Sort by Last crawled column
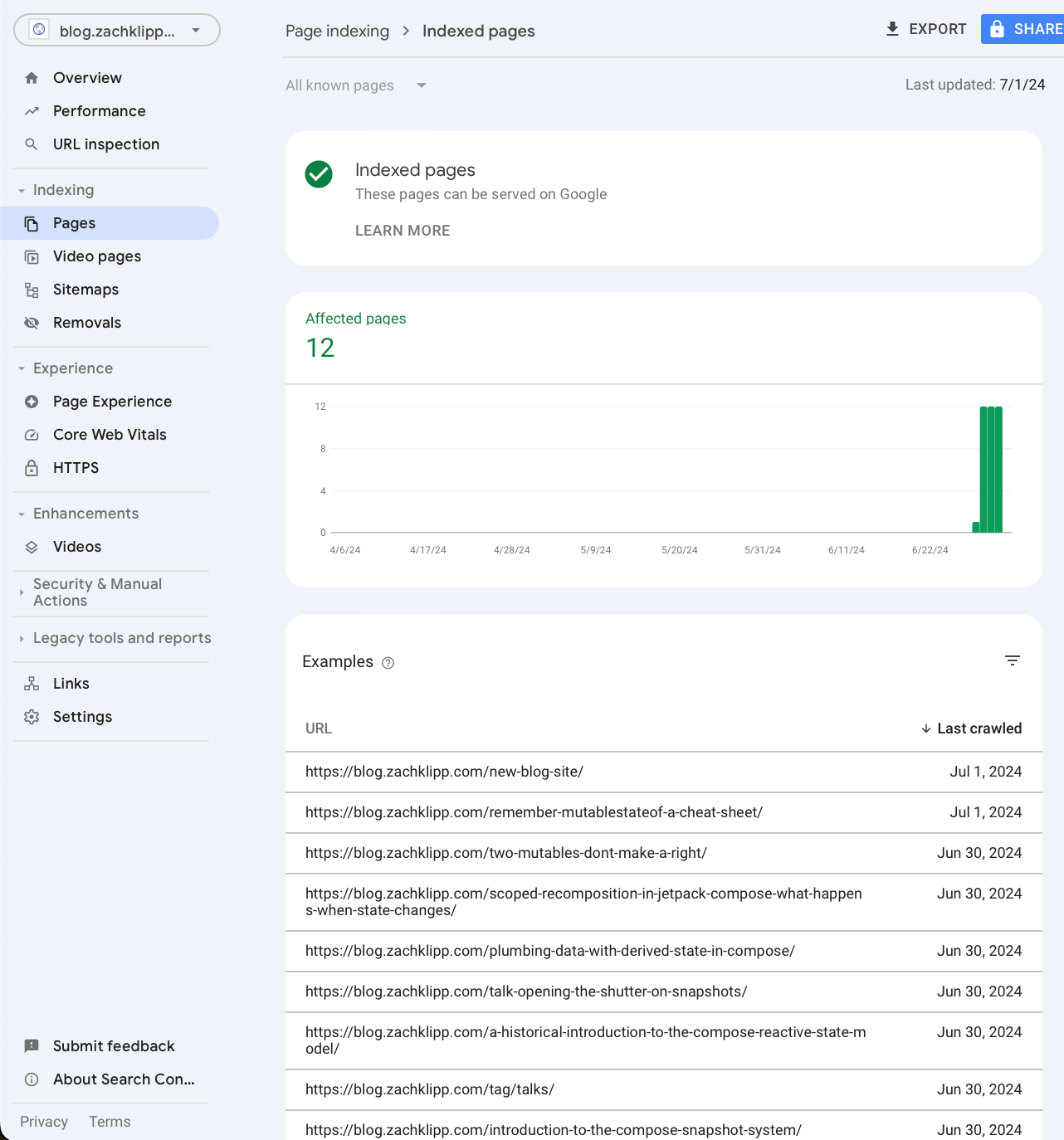The height and width of the screenshot is (1140, 1064). [979, 728]
